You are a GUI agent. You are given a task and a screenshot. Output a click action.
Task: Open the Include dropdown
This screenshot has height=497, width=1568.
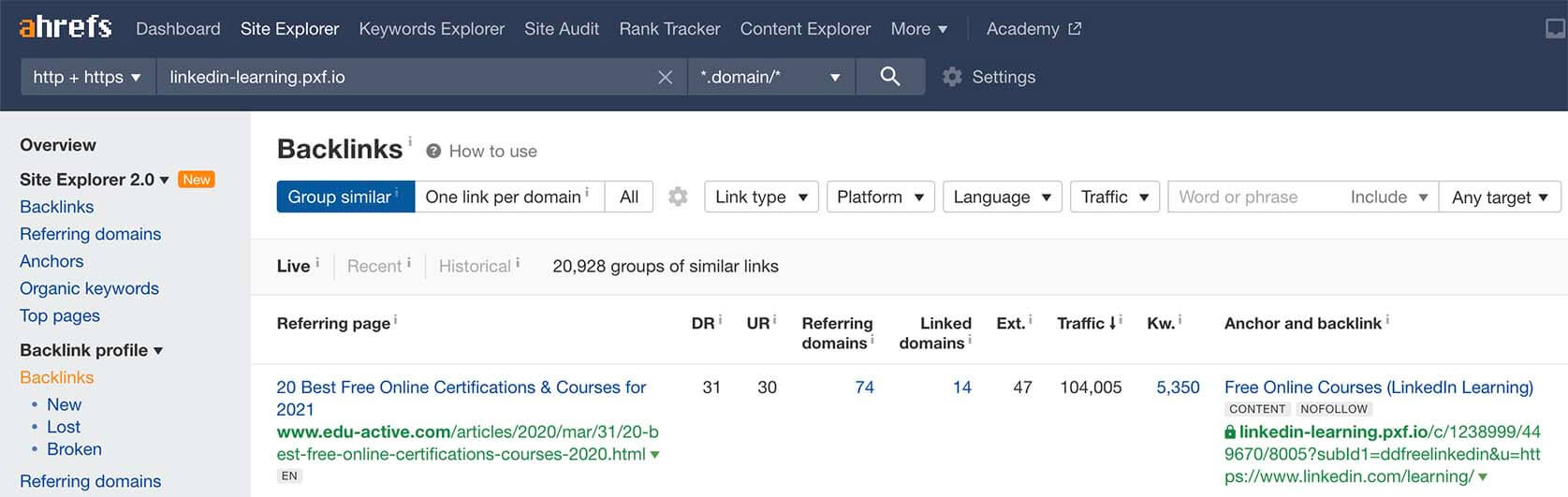click(1388, 197)
